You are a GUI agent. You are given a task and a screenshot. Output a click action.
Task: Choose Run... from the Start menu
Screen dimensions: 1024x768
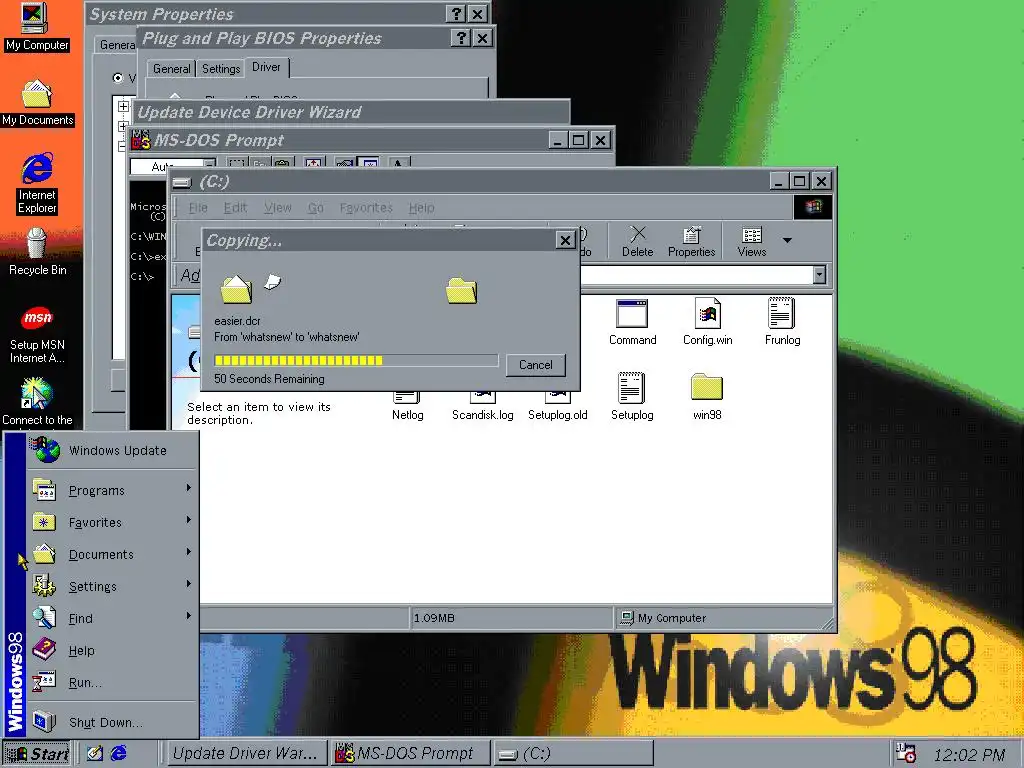112,682
